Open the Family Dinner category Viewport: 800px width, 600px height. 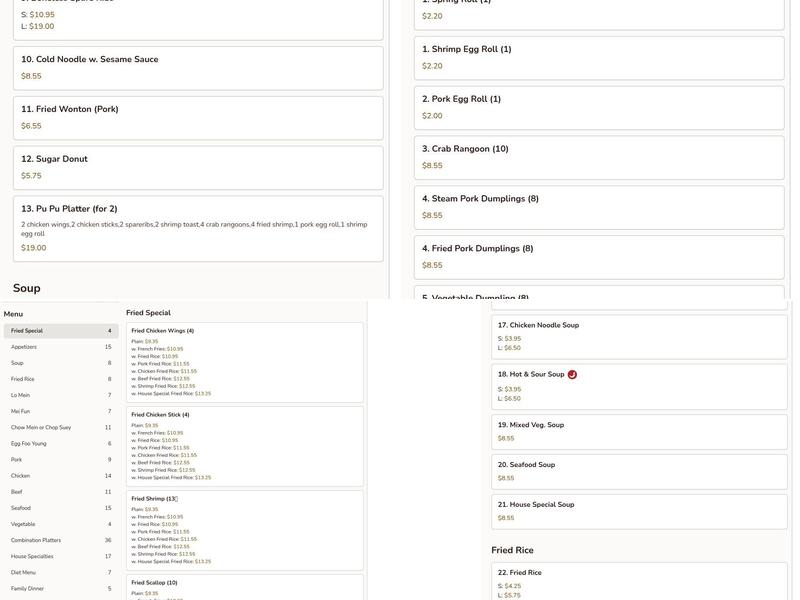click(x=60, y=588)
